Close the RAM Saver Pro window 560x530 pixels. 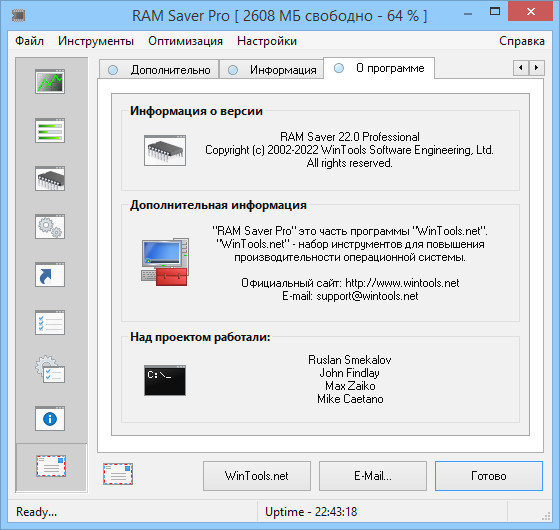pos(531,12)
